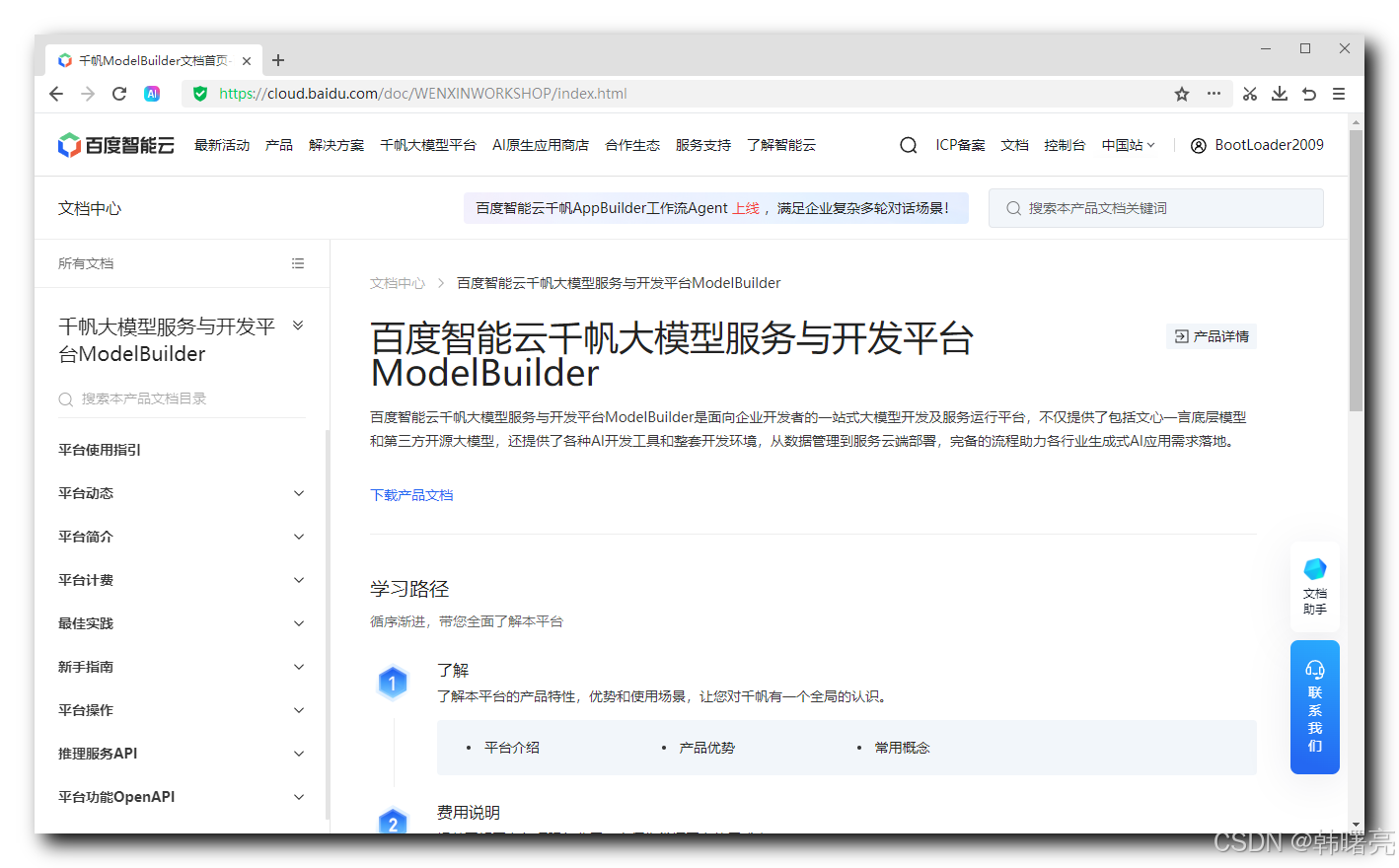The width and height of the screenshot is (1399, 868).
Task: Click the undo close tab icon
Action: tap(1309, 94)
